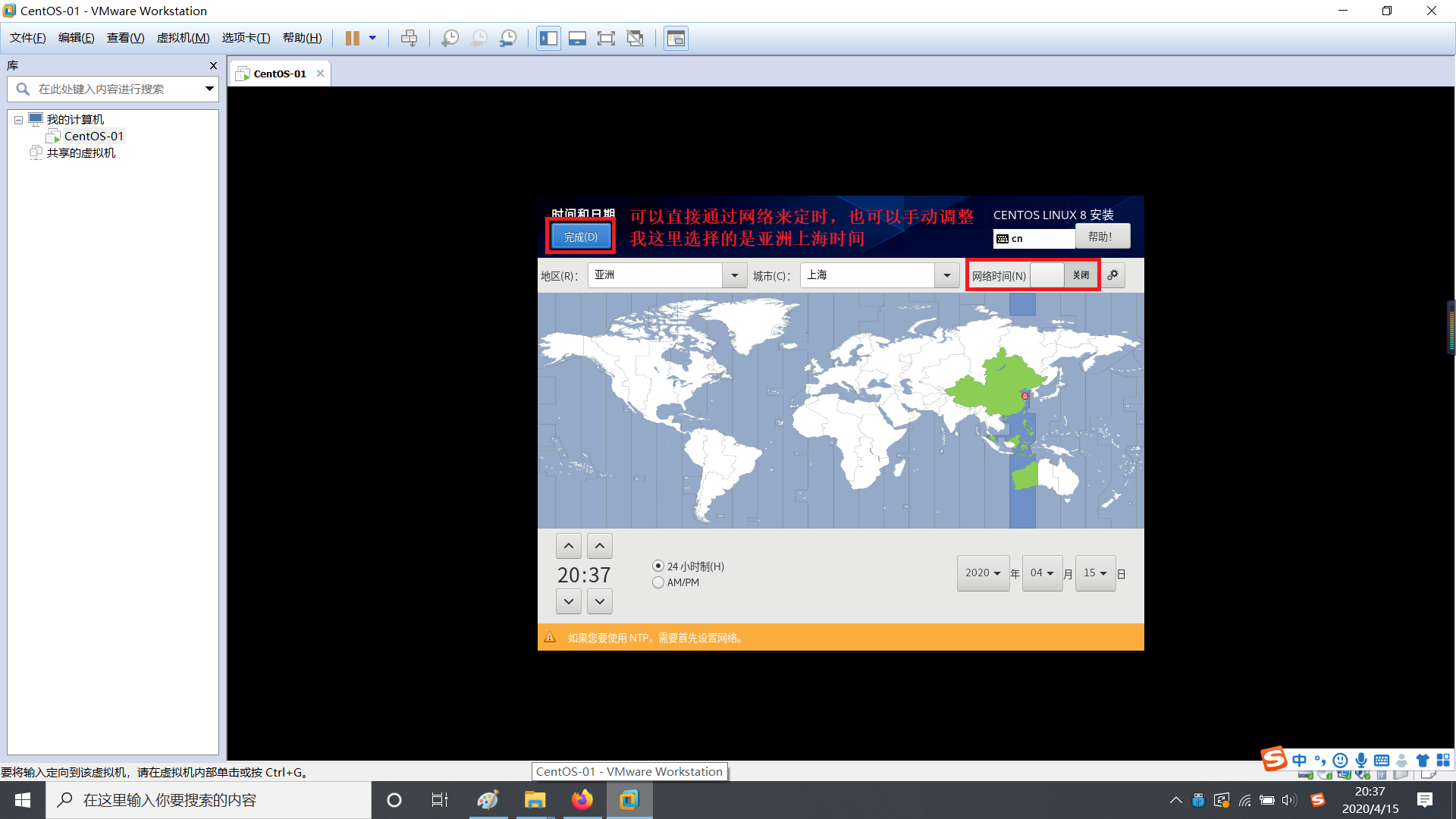This screenshot has width=1456, height=819.
Task: Open File Explorer from taskbar
Action: [535, 800]
